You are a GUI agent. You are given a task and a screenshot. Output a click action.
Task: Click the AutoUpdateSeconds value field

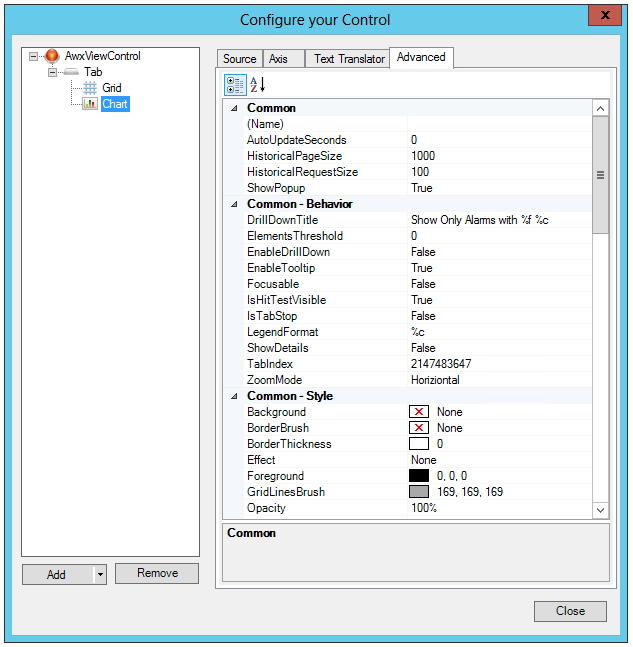coord(500,140)
